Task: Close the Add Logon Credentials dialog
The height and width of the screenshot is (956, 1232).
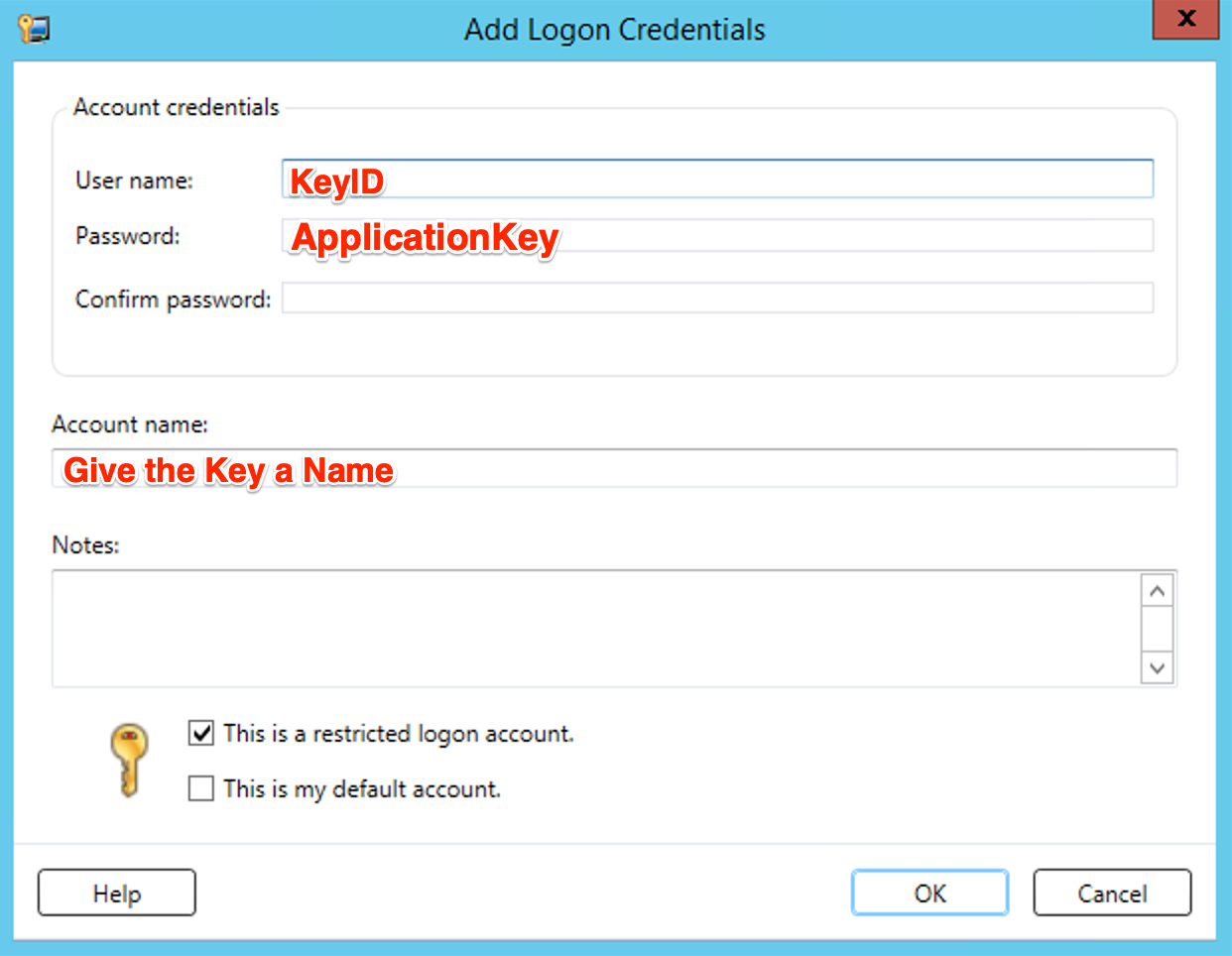Action: [x=1185, y=19]
